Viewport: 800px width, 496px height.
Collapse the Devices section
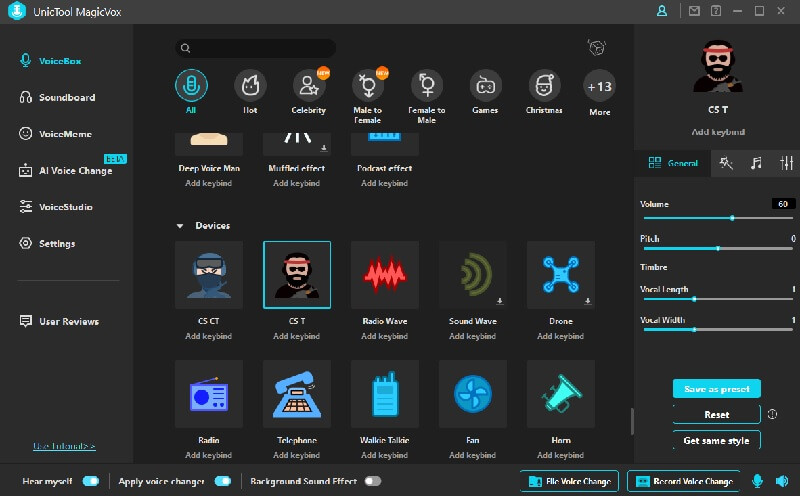click(180, 226)
